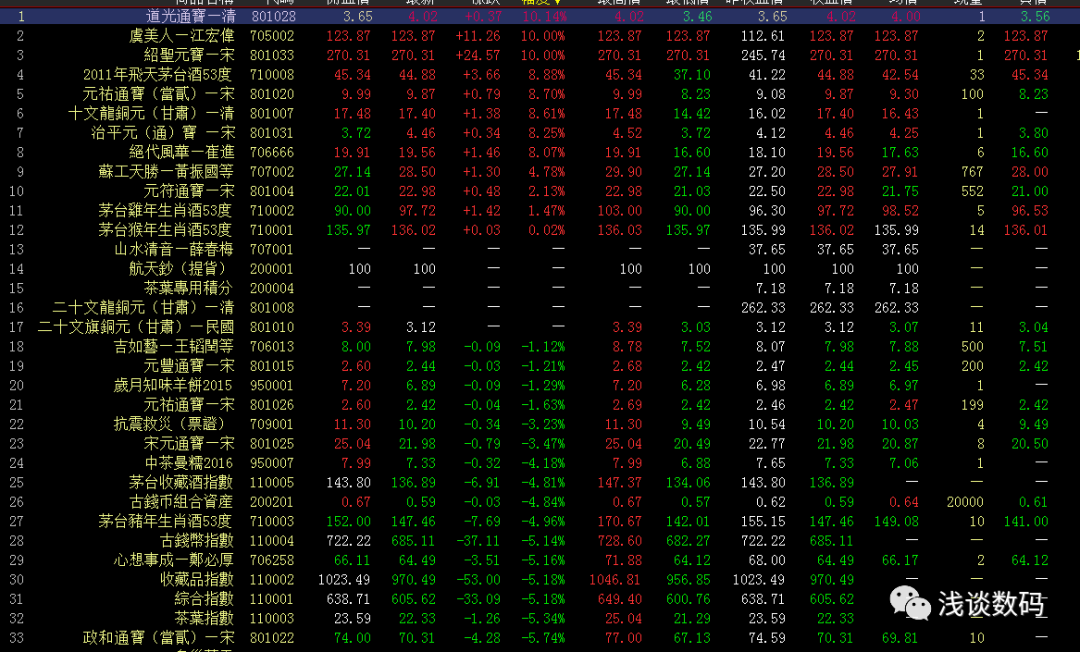Open the 紹聖元寶一宋 entry
Screen dimensions: 1080x652
[x=189, y=55]
